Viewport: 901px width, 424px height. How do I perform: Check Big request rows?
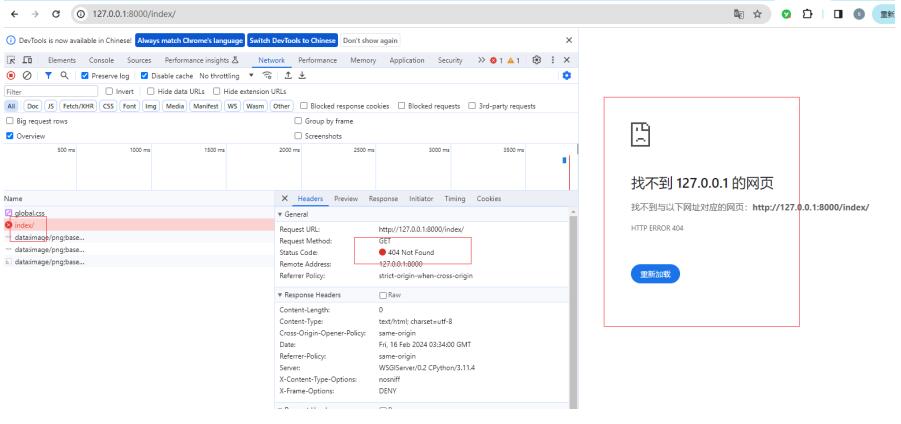click(10, 121)
